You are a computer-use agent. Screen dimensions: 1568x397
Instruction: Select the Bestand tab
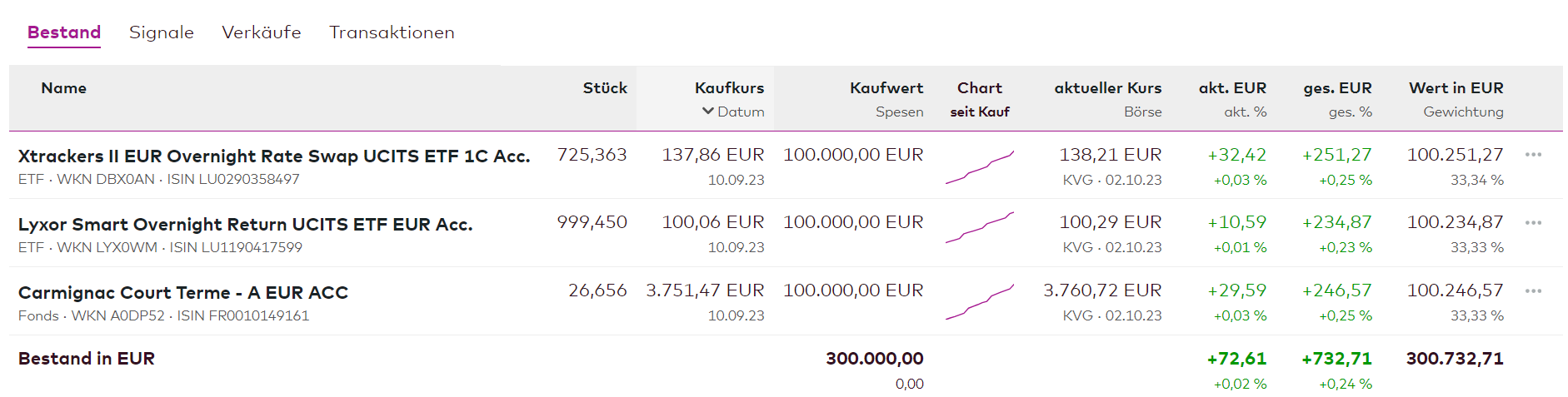click(x=64, y=32)
